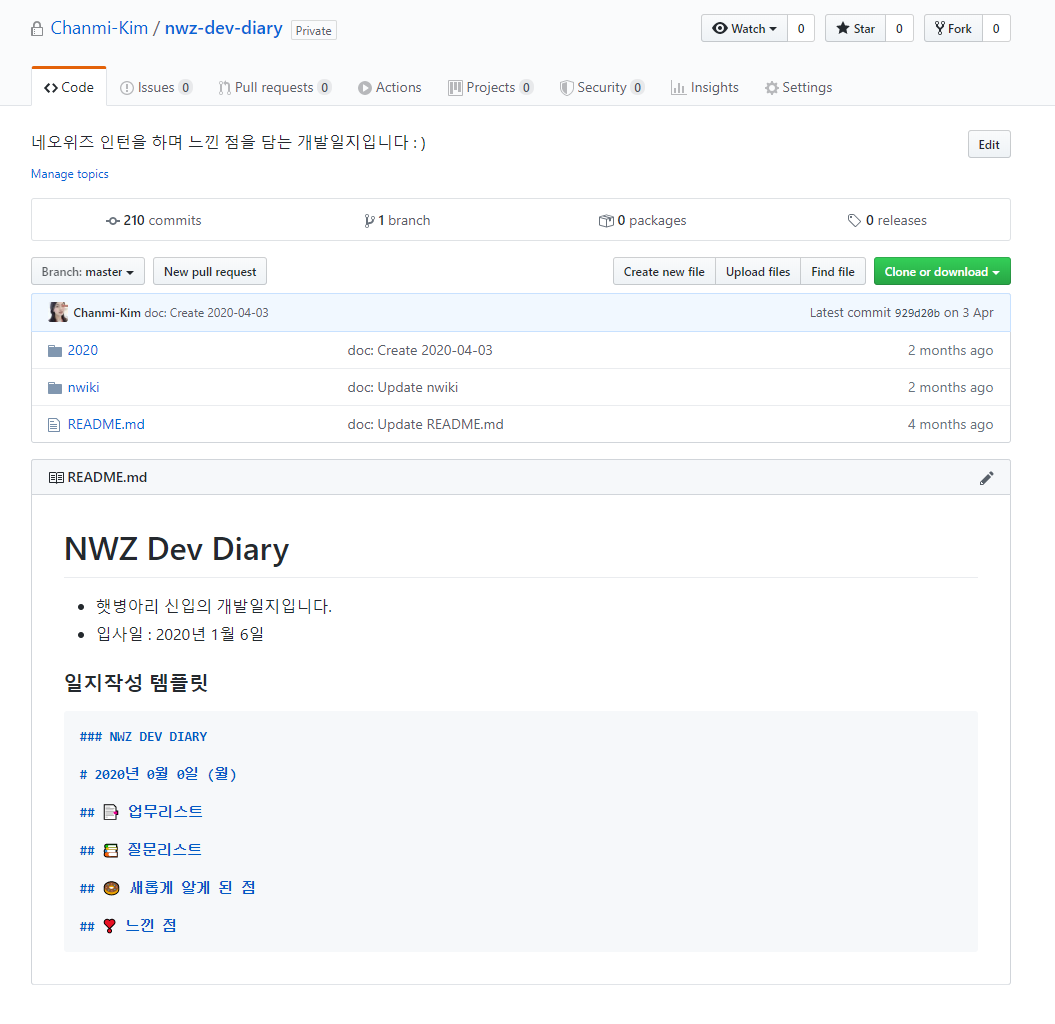Click Upload files
This screenshot has height=1024, width=1055.
click(758, 272)
